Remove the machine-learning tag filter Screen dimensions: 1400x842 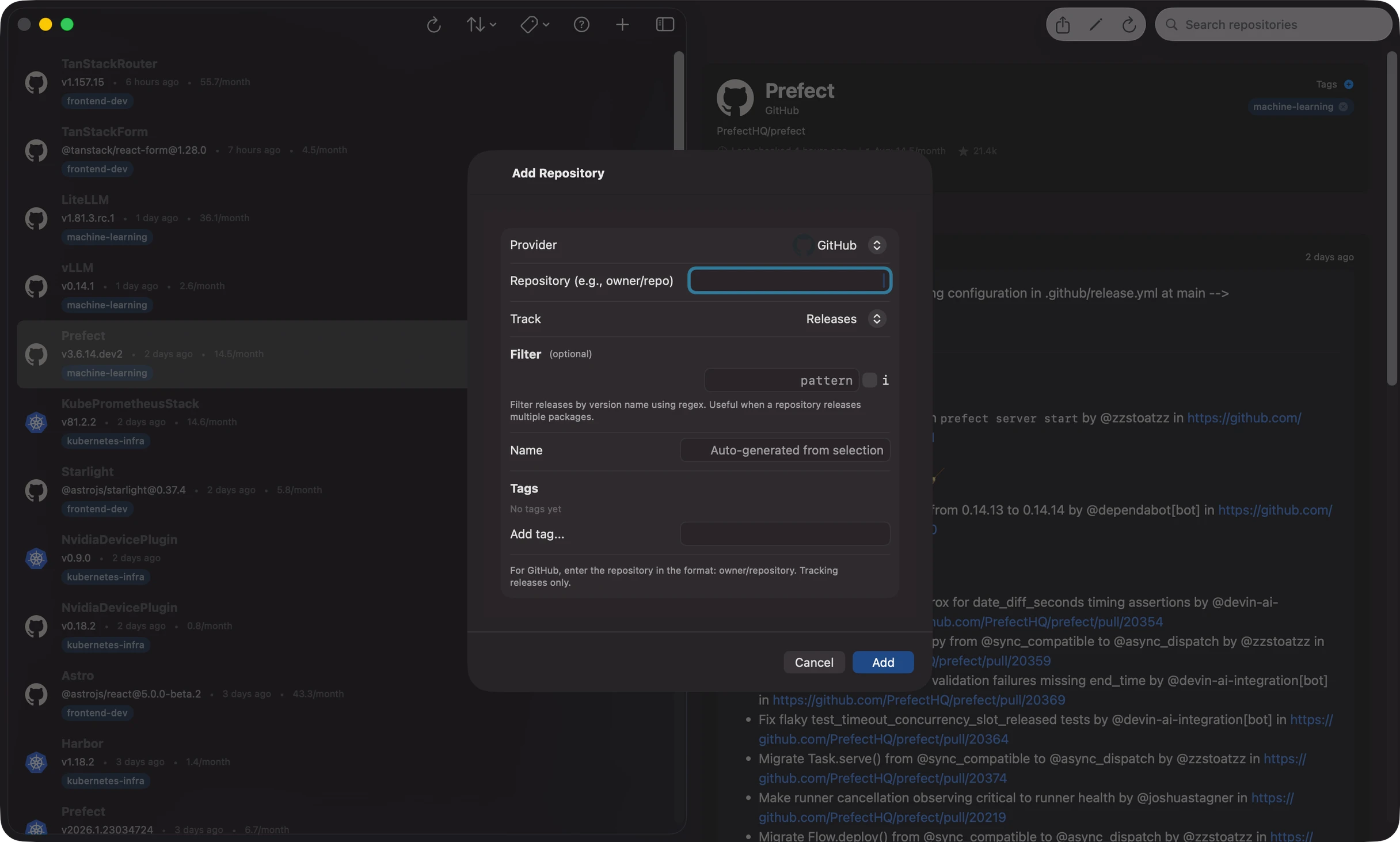click(1343, 107)
